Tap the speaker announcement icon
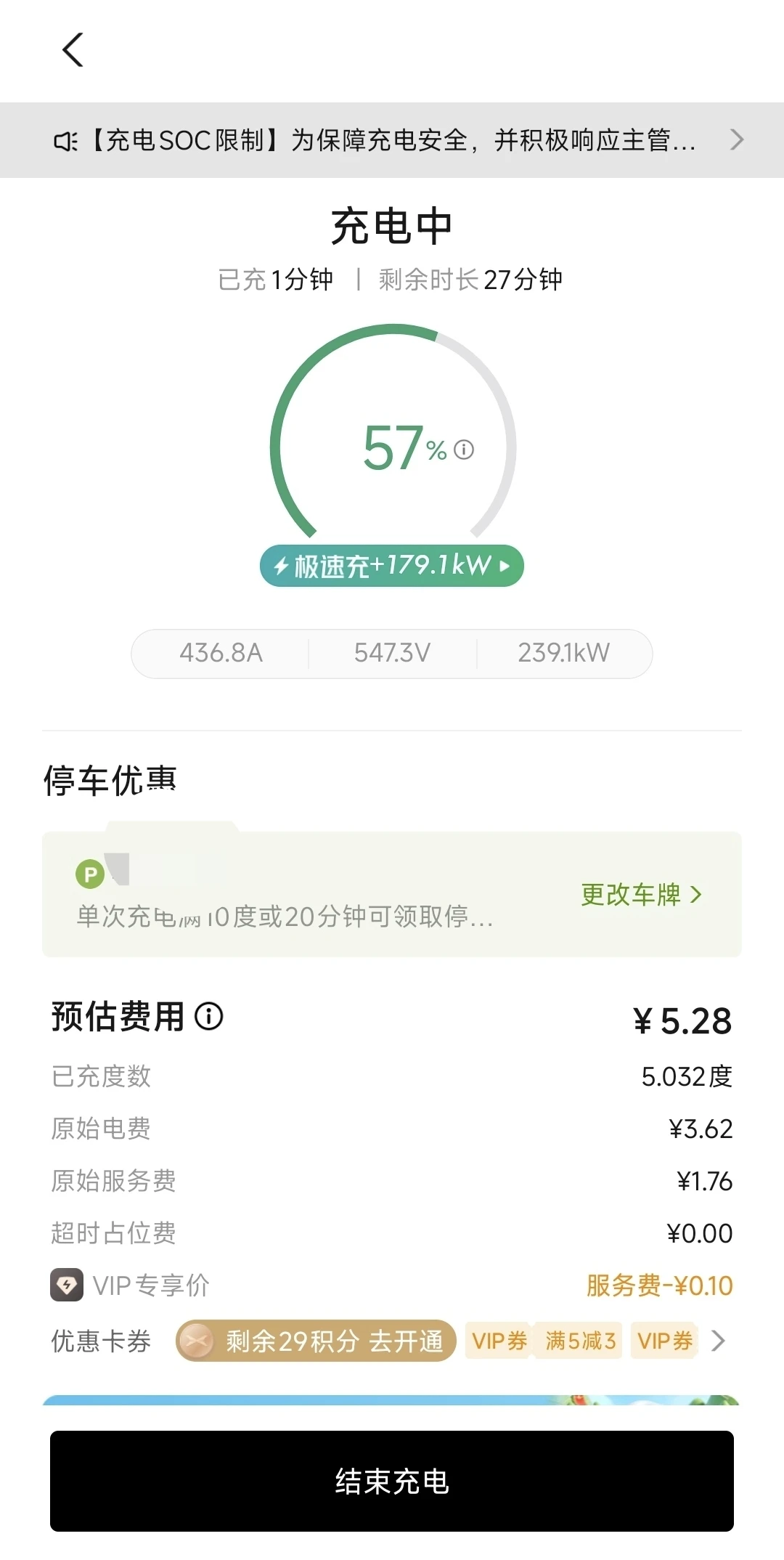Screen dimensions: 784x1560 [66, 141]
